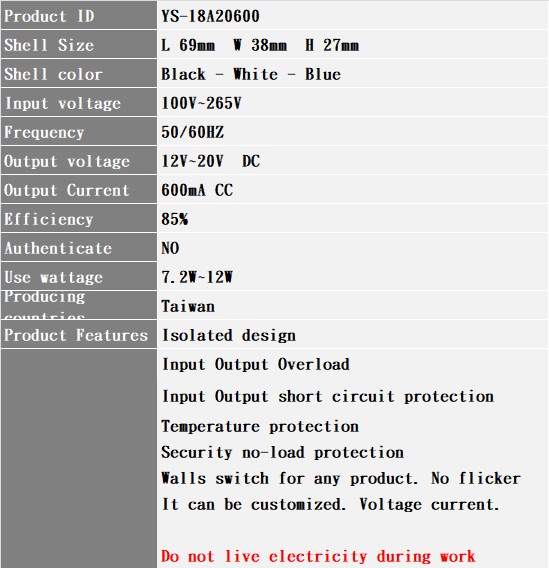Click the red Do not live electricity warning

(318, 556)
